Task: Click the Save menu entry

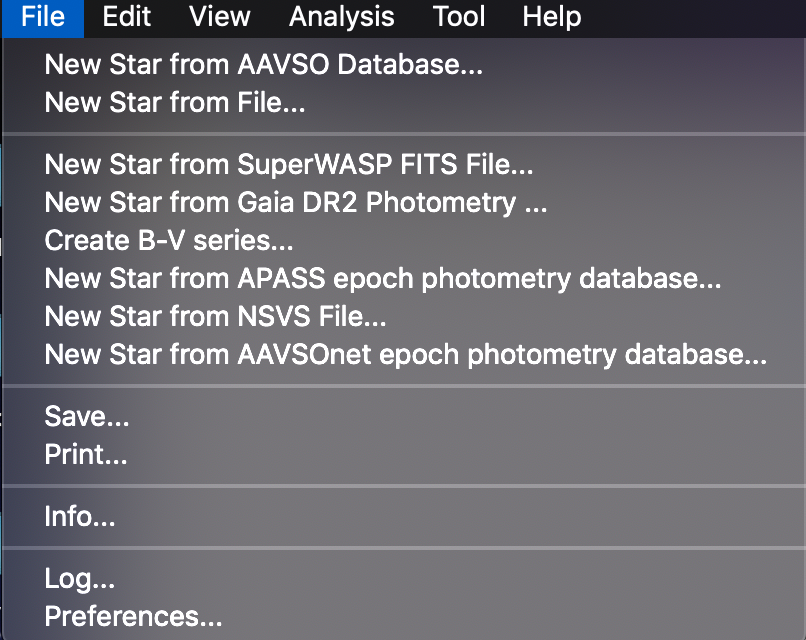Action: click(x=87, y=418)
